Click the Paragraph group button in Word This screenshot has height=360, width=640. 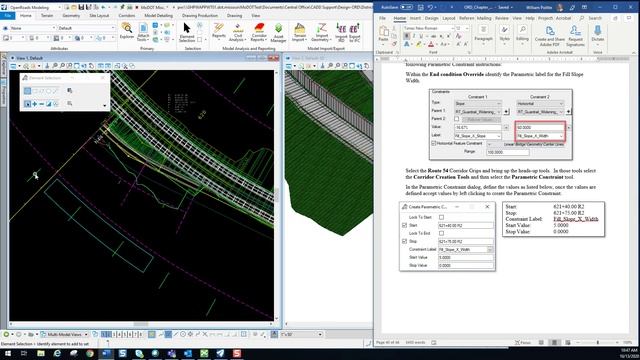click(x=483, y=34)
